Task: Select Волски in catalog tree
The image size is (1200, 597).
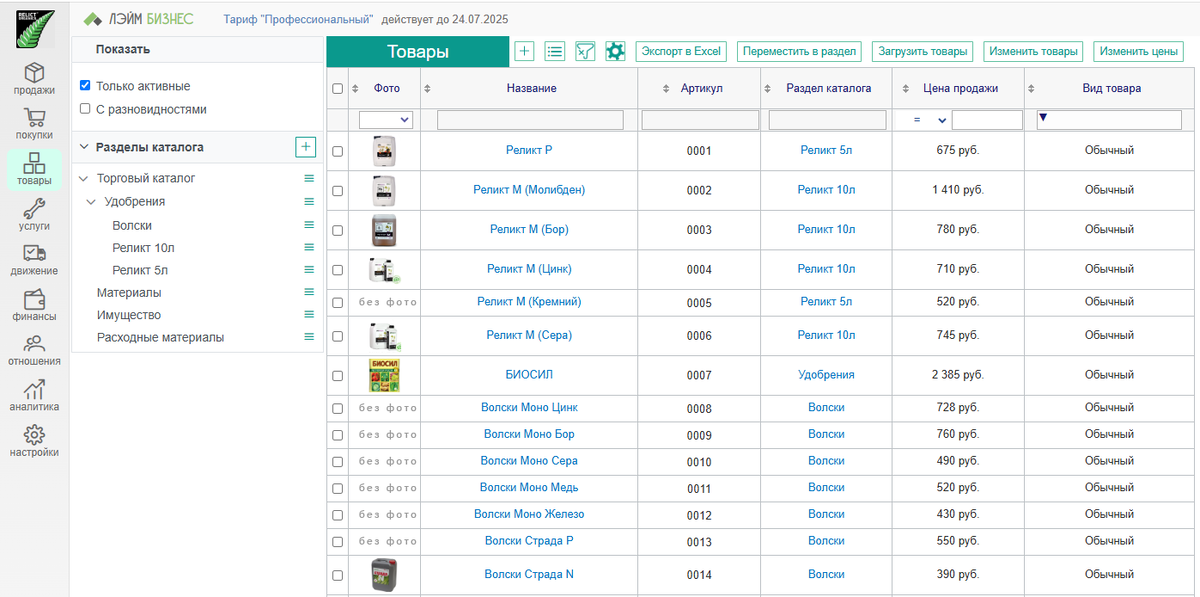Action: [x=132, y=225]
